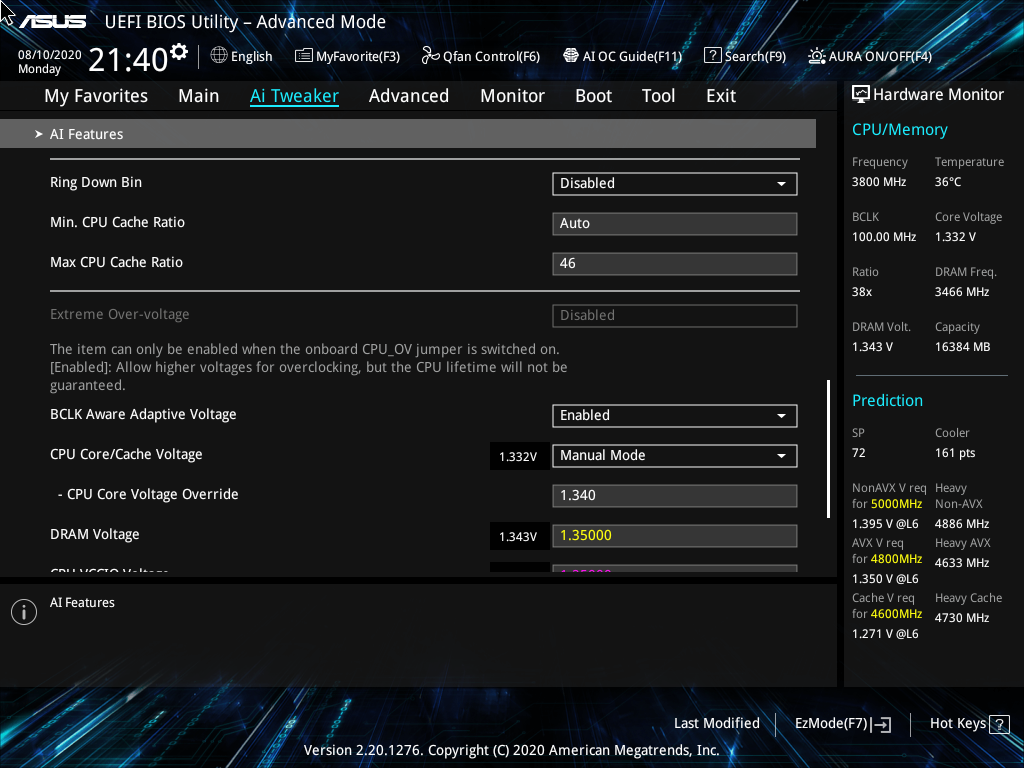Click the DRAM Voltage label
The width and height of the screenshot is (1024, 768).
(x=95, y=534)
